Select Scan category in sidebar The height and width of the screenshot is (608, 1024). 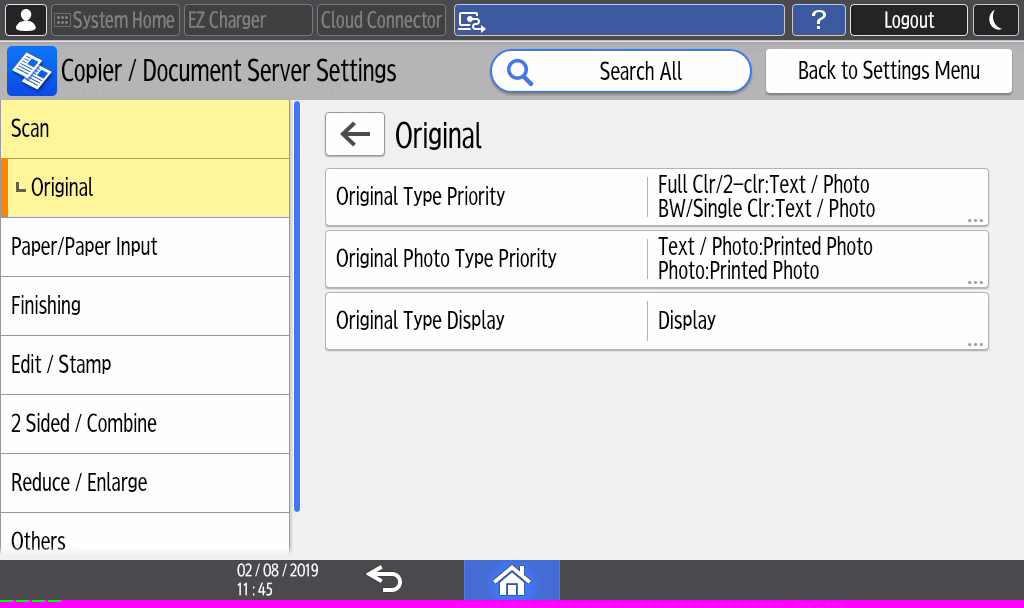click(145, 129)
